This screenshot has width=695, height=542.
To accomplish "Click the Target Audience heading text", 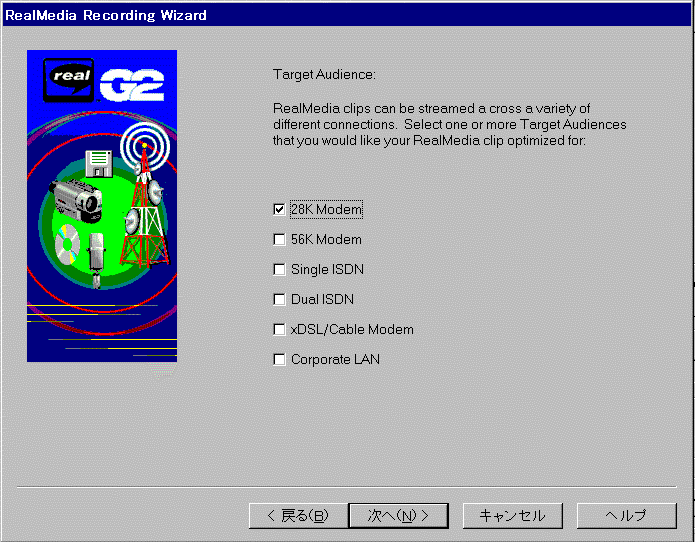I will pyautogui.click(x=324, y=74).
